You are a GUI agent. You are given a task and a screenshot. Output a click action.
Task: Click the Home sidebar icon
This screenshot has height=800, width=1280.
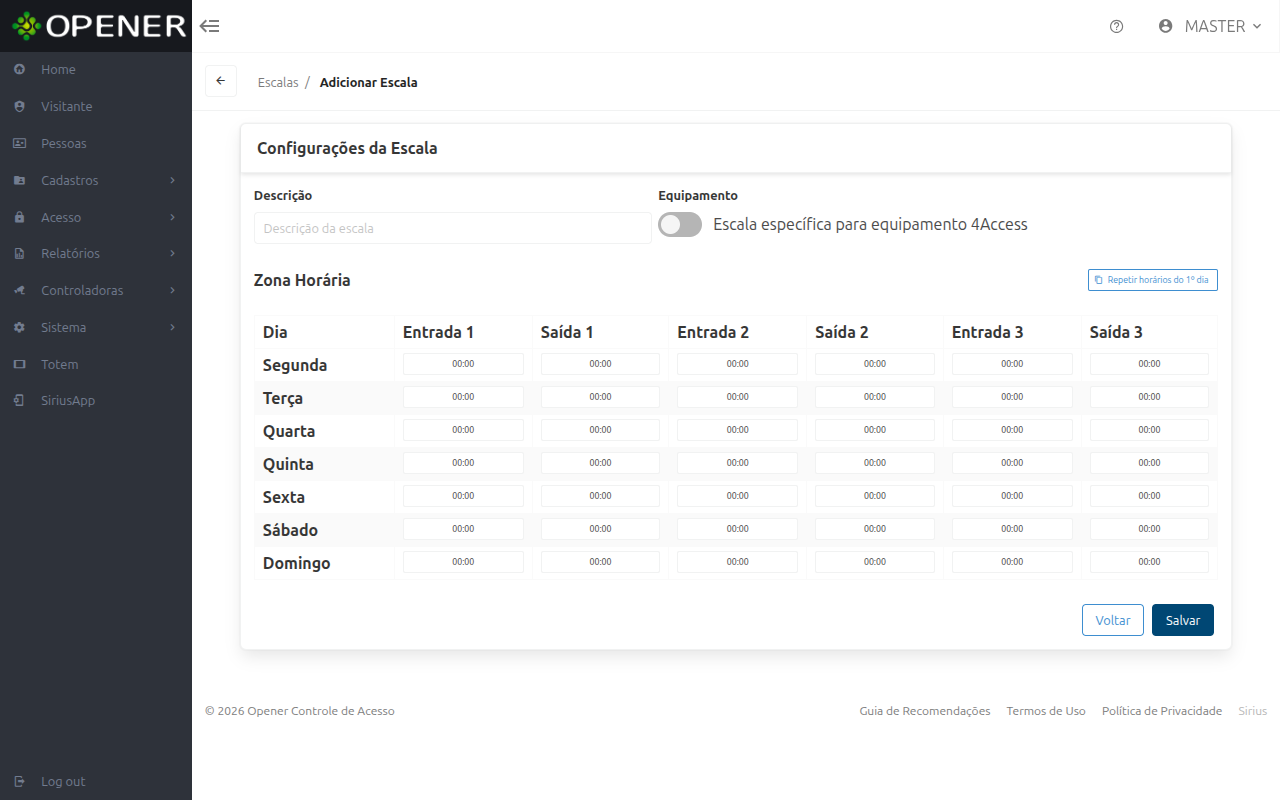19,70
